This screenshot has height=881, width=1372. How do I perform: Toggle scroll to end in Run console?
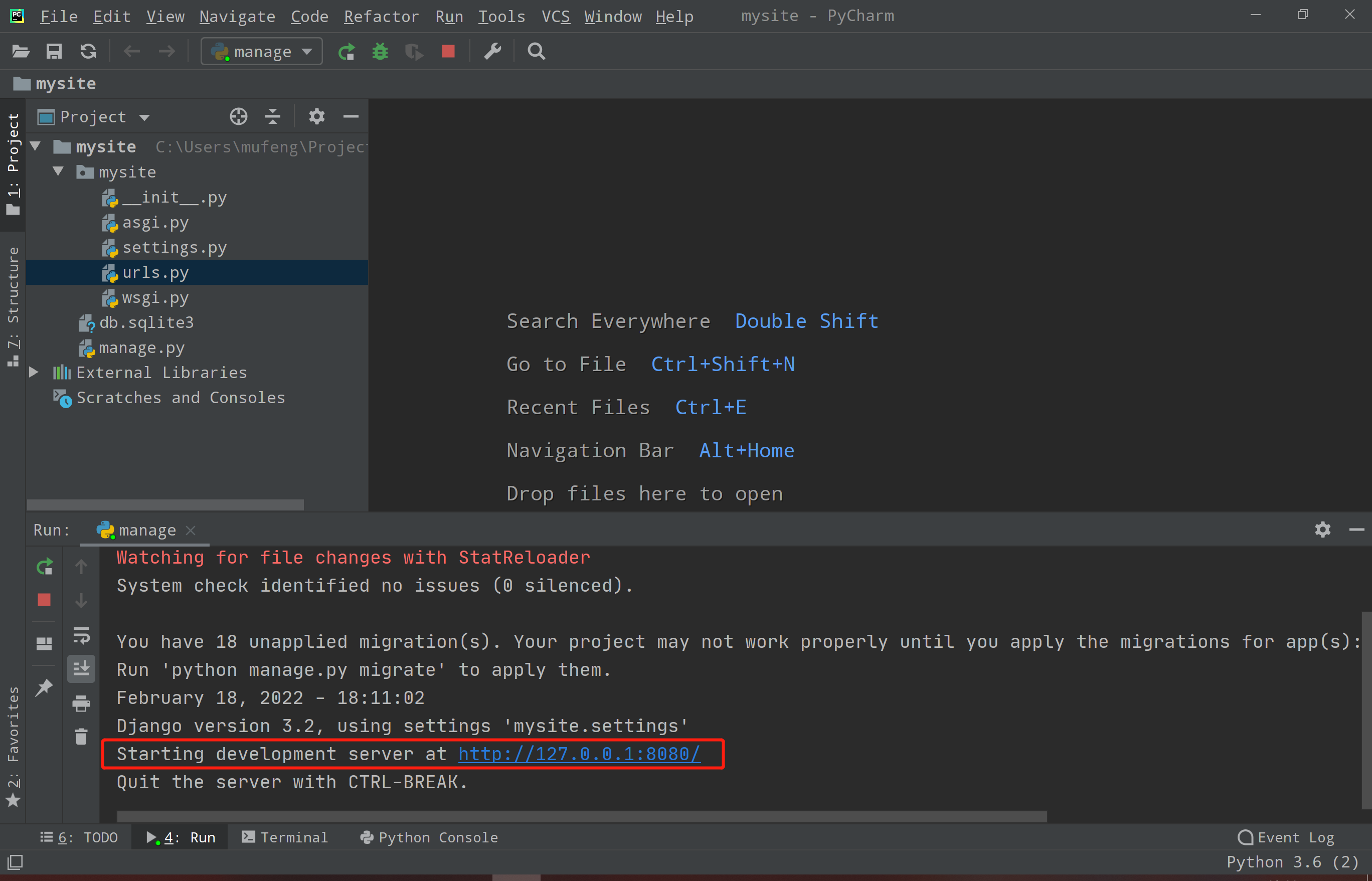coord(81,668)
